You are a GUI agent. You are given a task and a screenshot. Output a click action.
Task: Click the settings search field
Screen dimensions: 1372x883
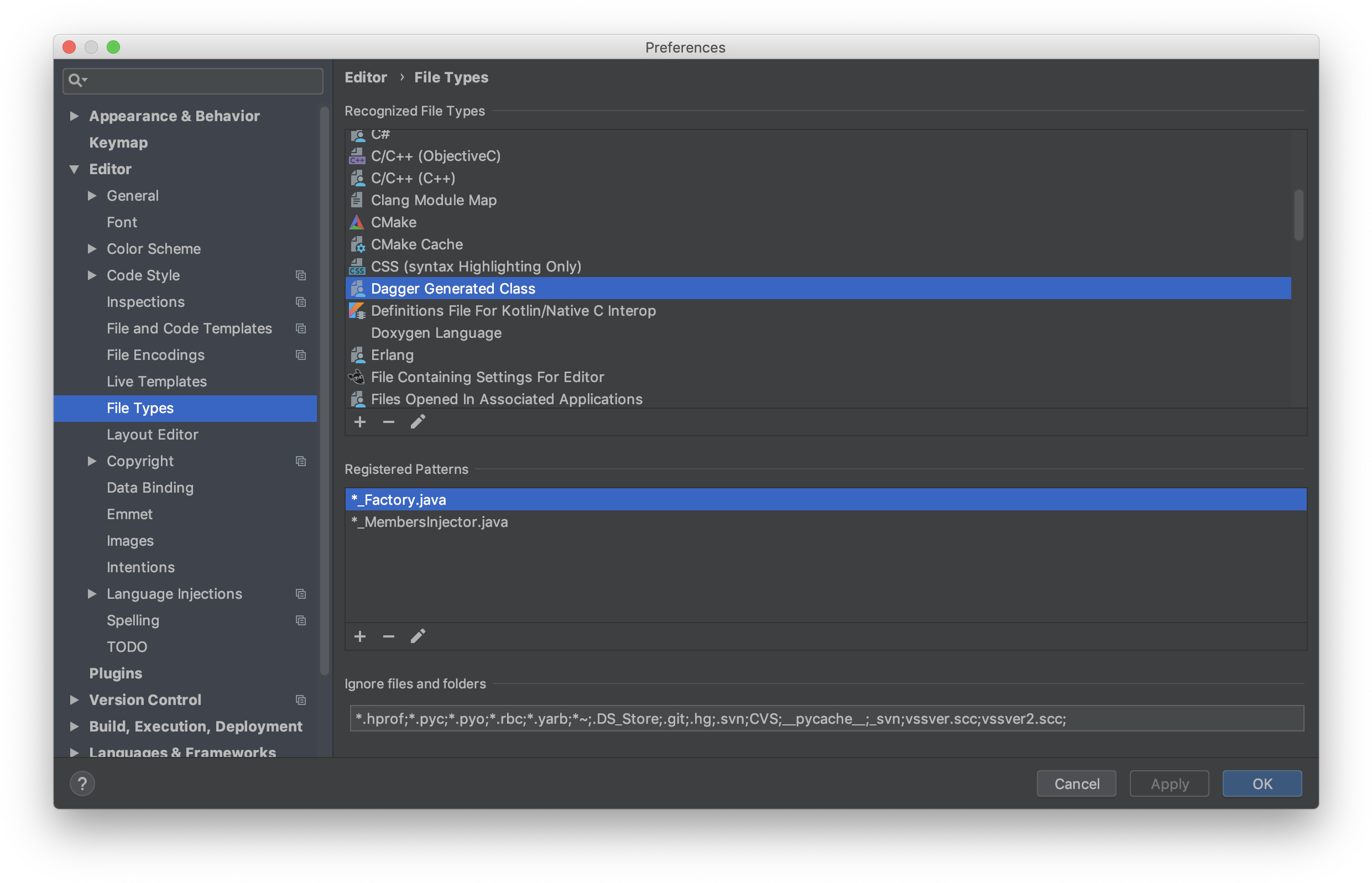[x=192, y=80]
